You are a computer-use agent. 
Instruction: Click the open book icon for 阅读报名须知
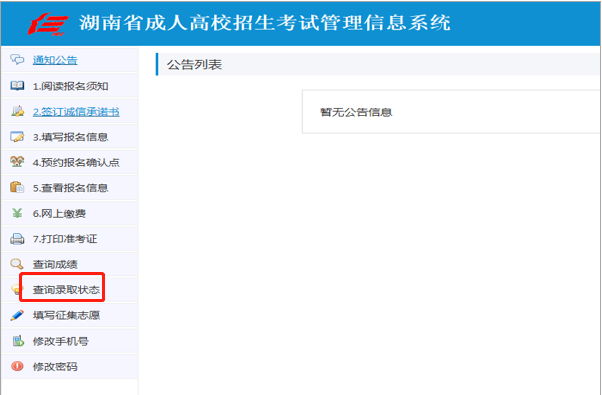pyautogui.click(x=17, y=86)
